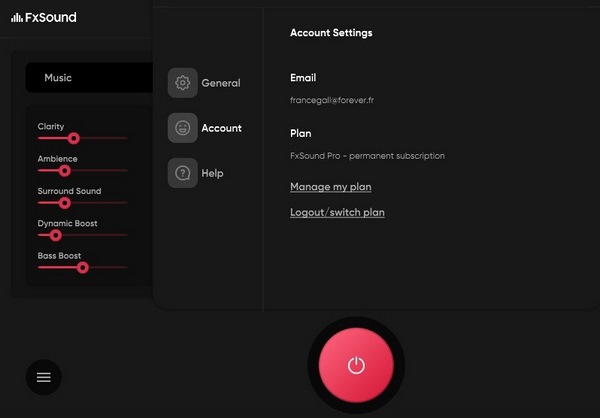Click the General gear icon
The width and height of the screenshot is (600, 418).
click(183, 83)
